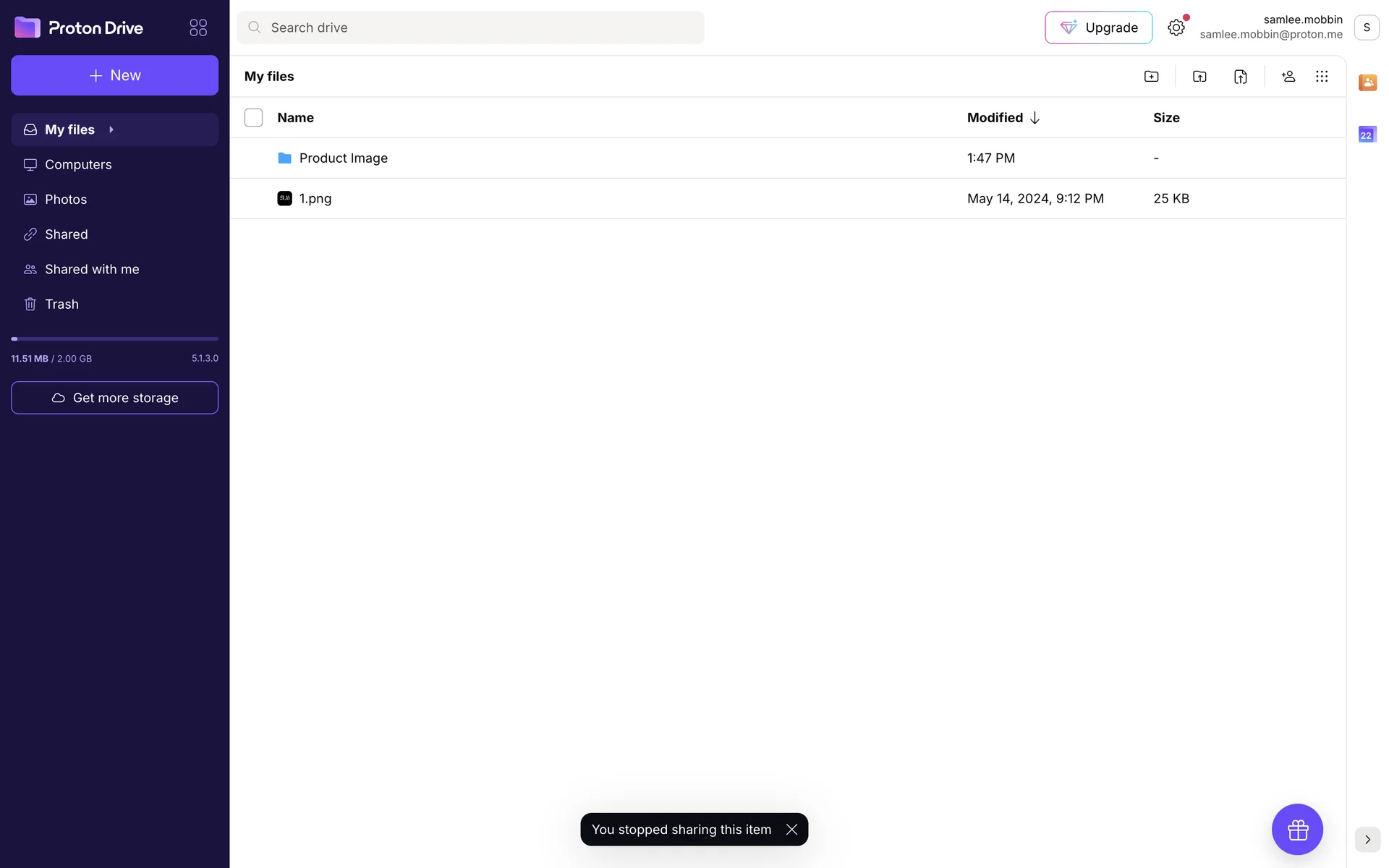Switch to grid layout view icon
This screenshot has height=868, width=1389.
pyautogui.click(x=1322, y=77)
